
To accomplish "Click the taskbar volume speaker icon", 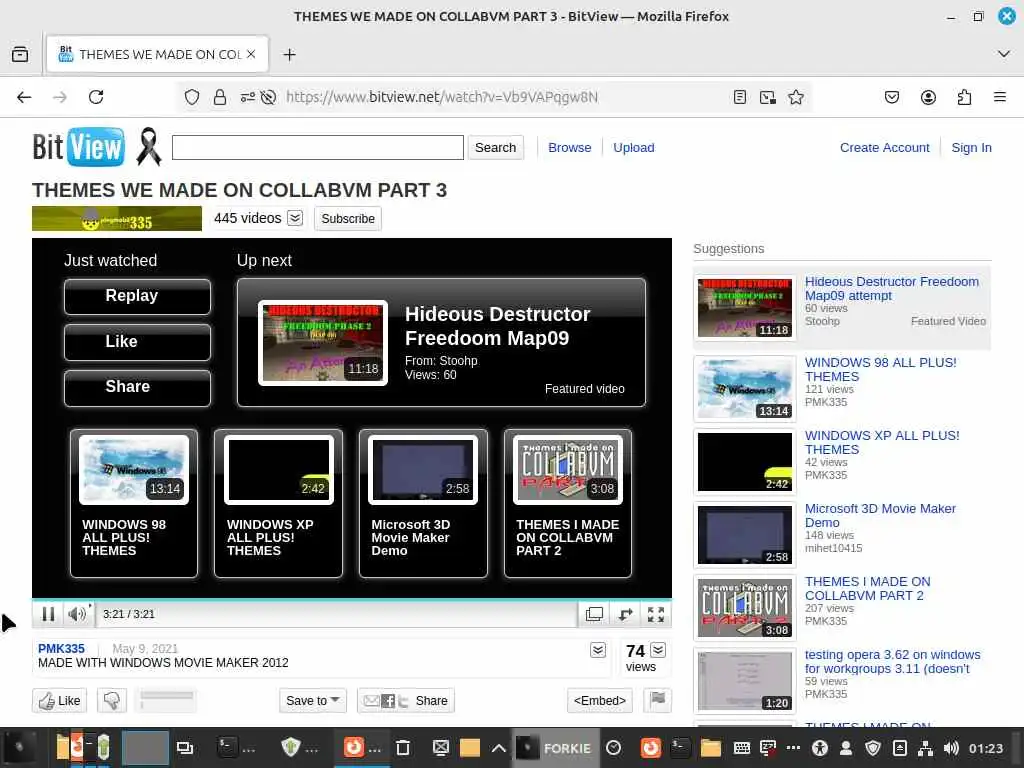I will click(951, 748).
